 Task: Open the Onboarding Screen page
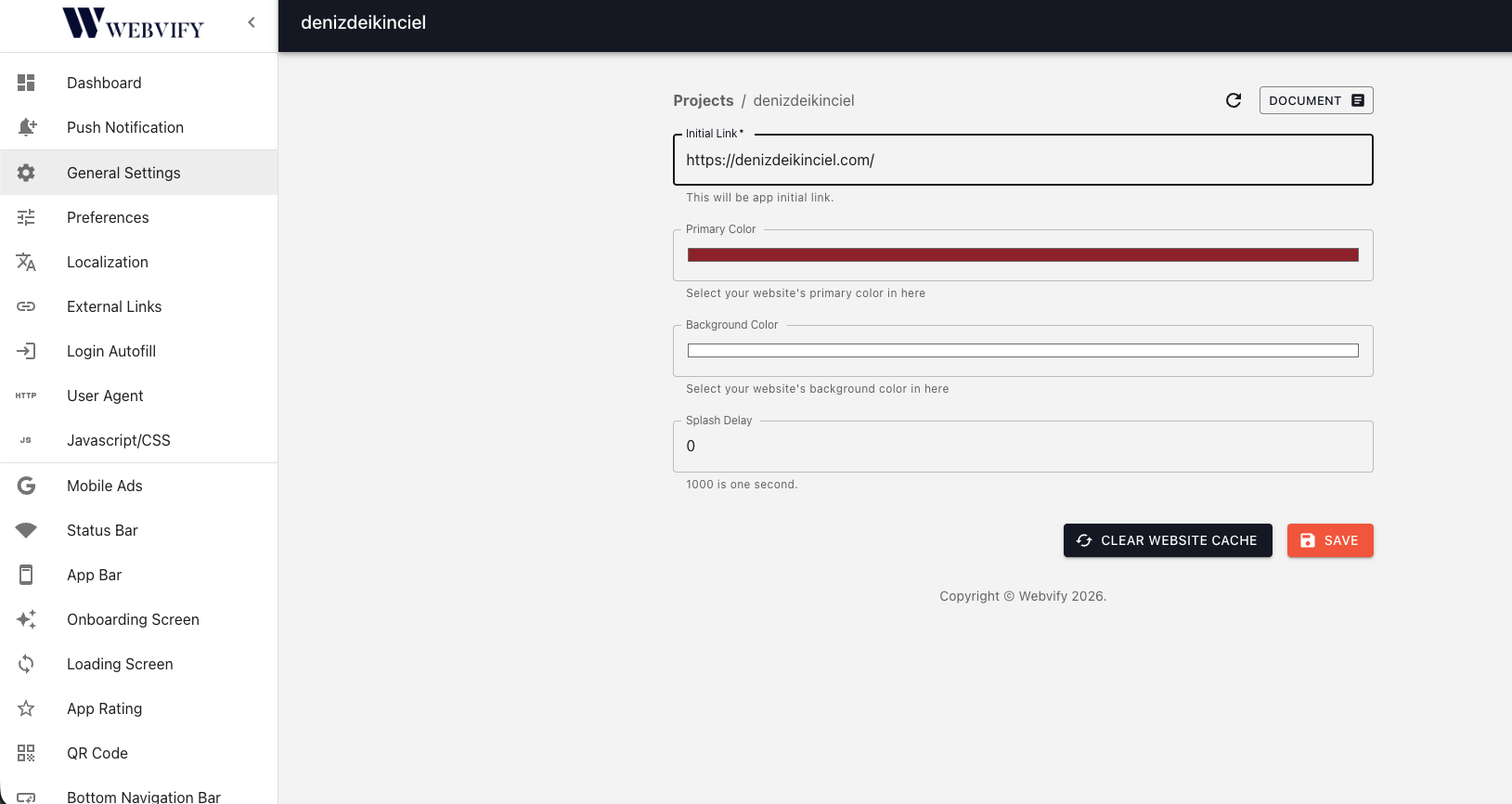point(138,619)
